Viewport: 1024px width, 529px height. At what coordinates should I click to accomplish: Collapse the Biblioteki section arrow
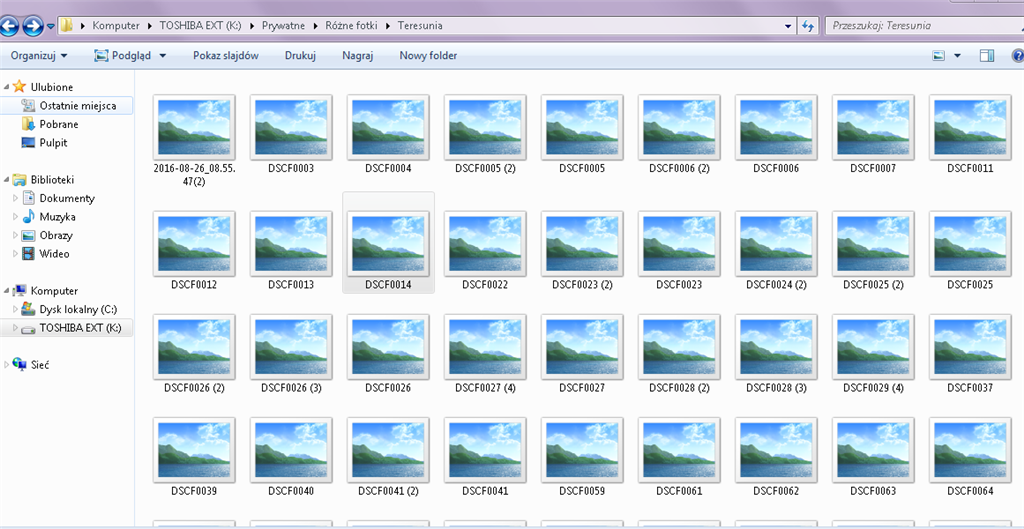point(7,180)
